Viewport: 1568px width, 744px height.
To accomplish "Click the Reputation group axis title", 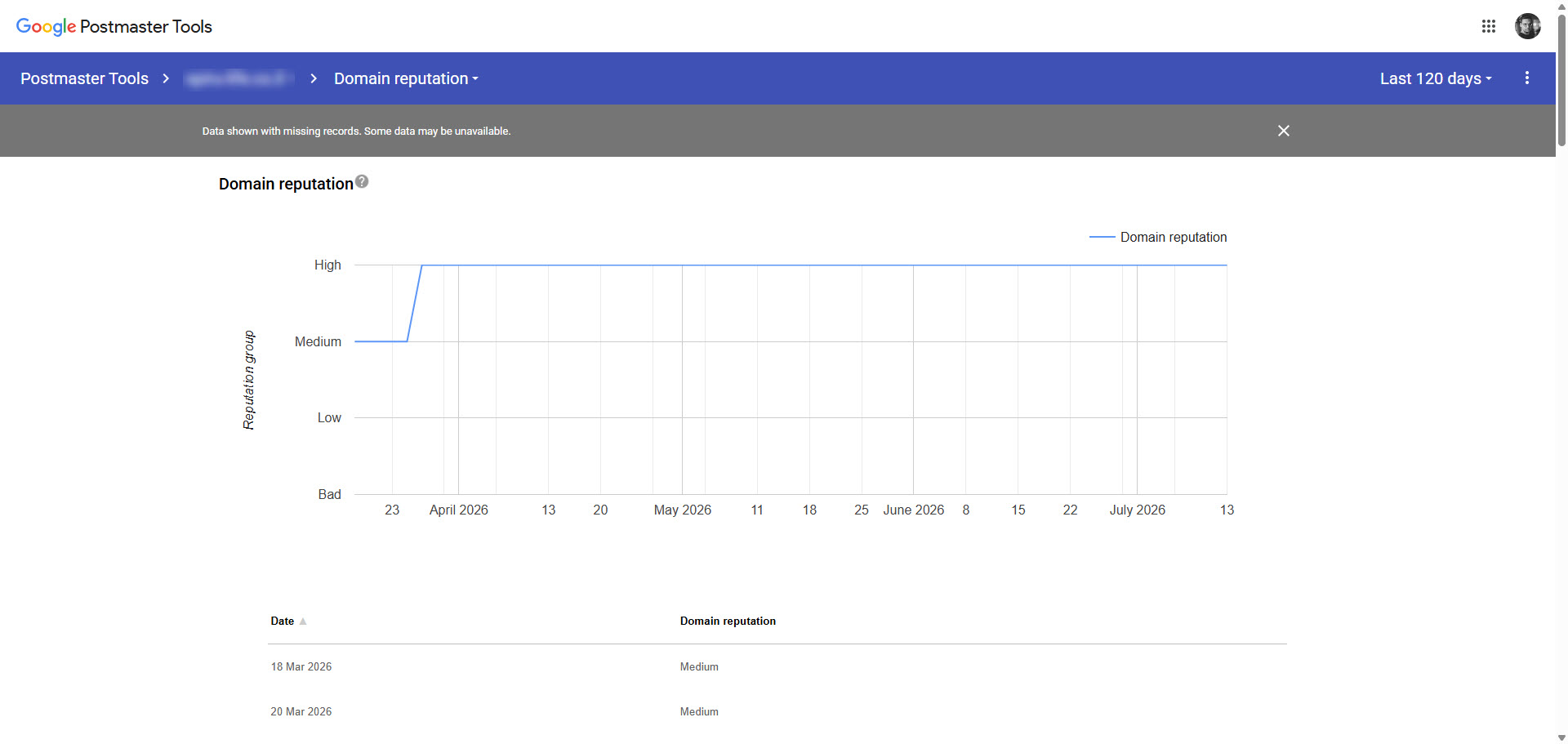I will pyautogui.click(x=248, y=380).
